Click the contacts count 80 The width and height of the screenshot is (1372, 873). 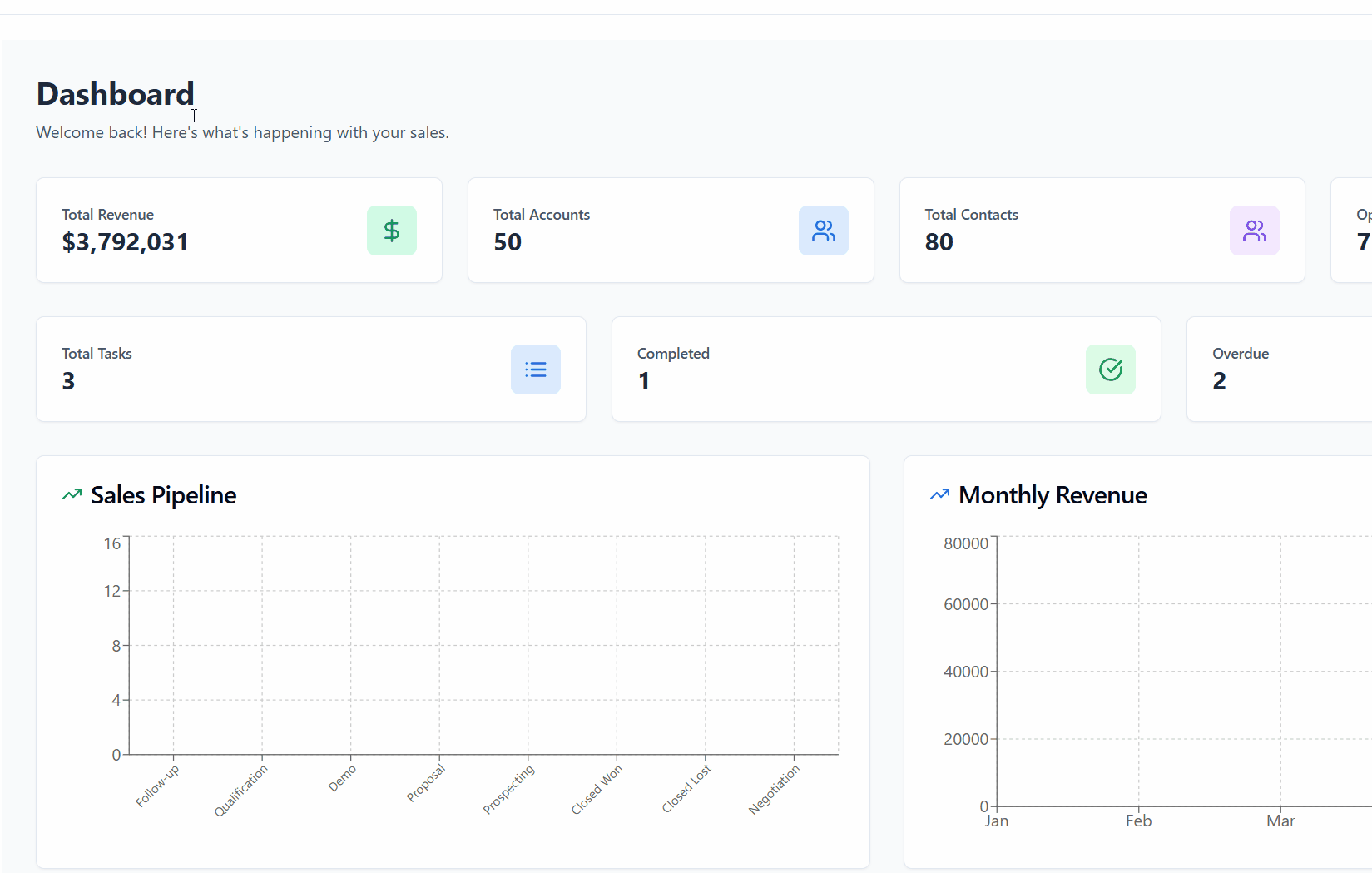click(x=939, y=242)
